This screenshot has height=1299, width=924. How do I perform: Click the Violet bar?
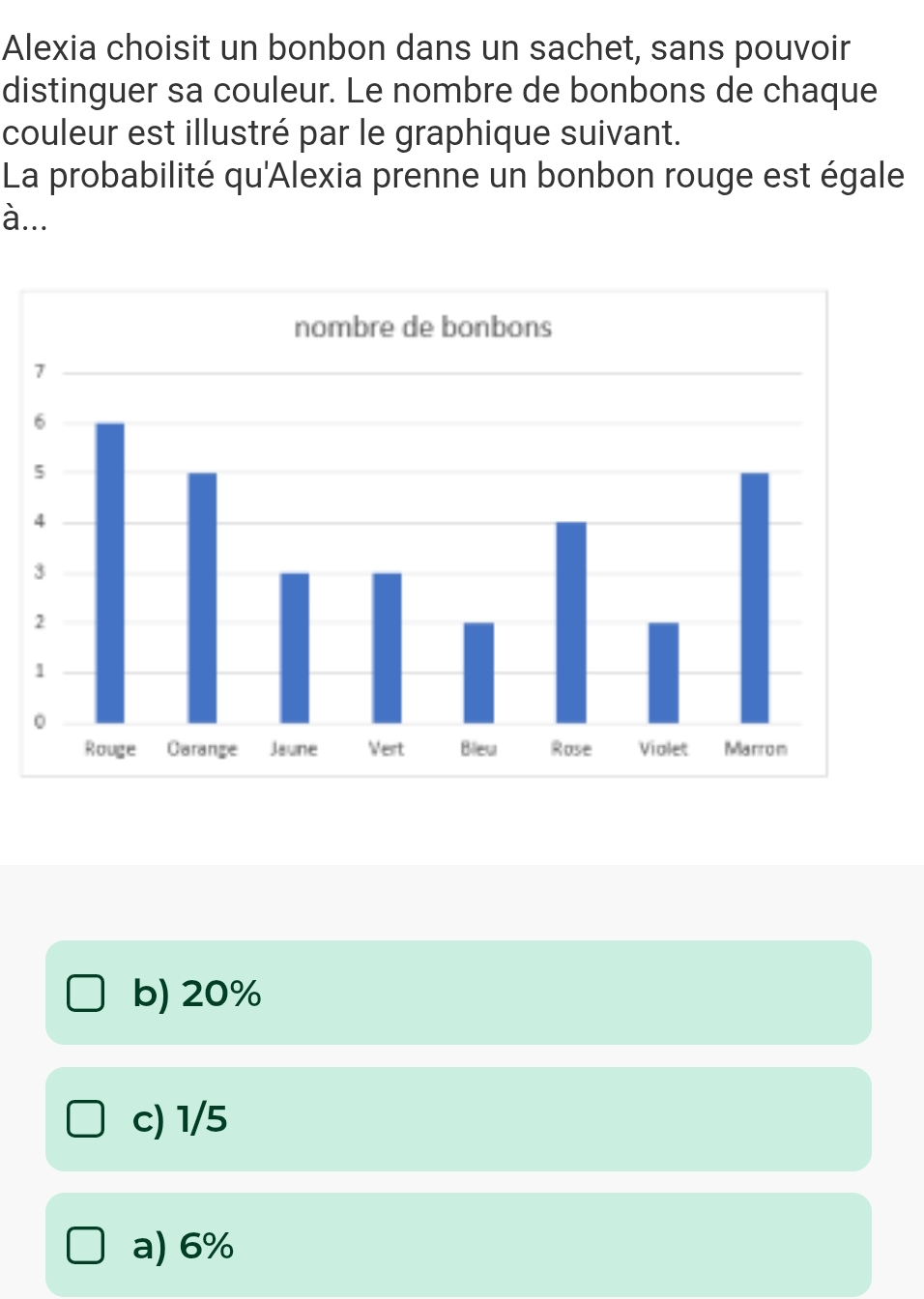[663, 673]
